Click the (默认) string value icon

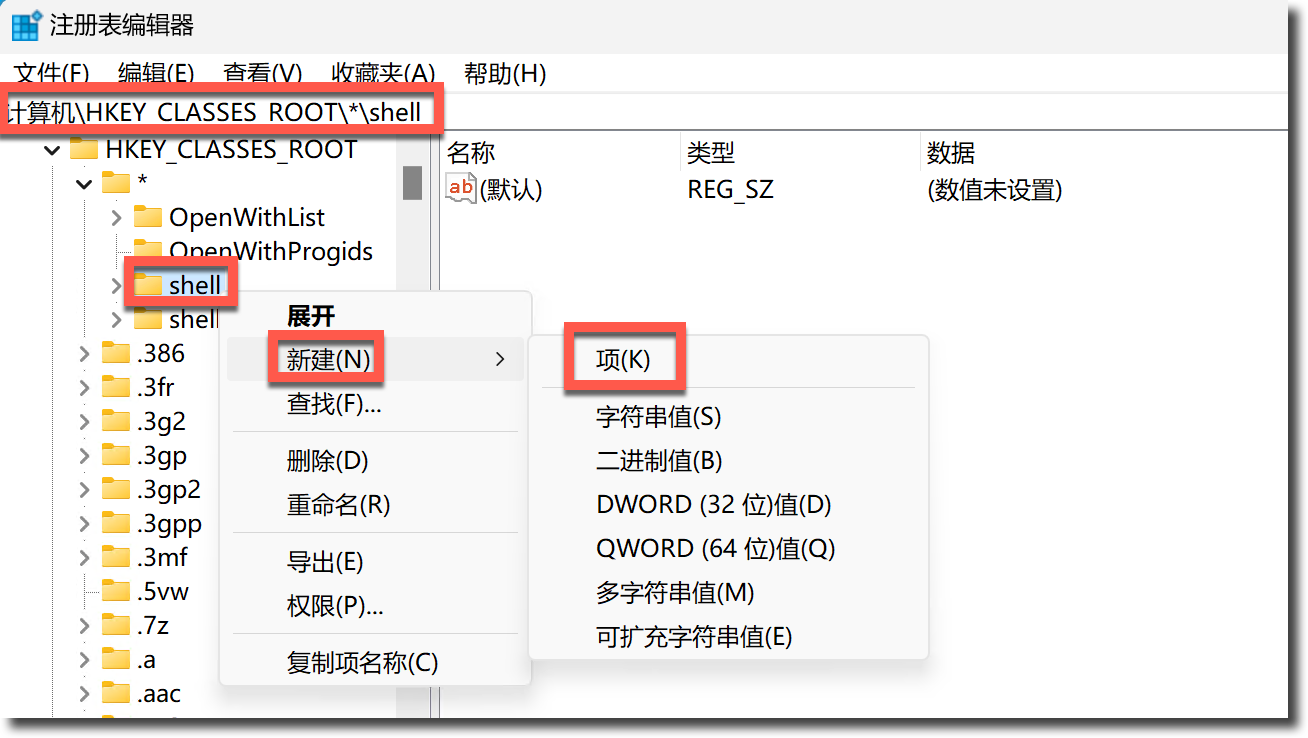point(461,188)
